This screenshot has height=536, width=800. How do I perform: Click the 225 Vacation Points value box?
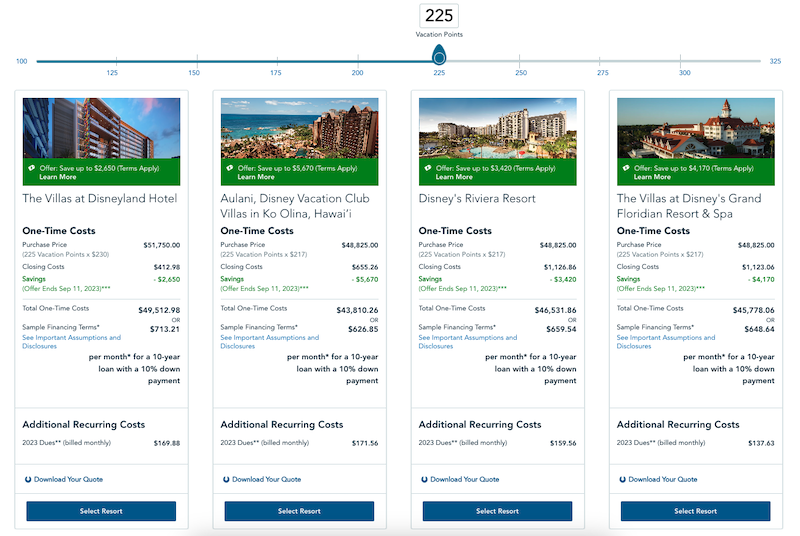coord(439,15)
